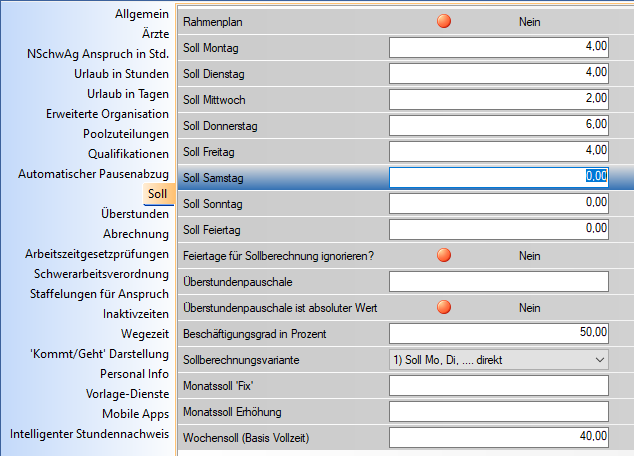Toggle Feiertage für Sollberechnung ignorieren switch
The image size is (634, 456).
[x=445, y=255]
